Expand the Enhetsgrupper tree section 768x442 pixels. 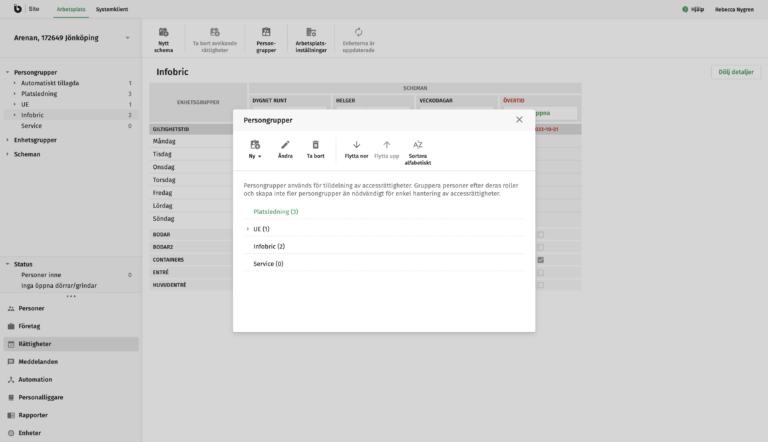(x=8, y=140)
